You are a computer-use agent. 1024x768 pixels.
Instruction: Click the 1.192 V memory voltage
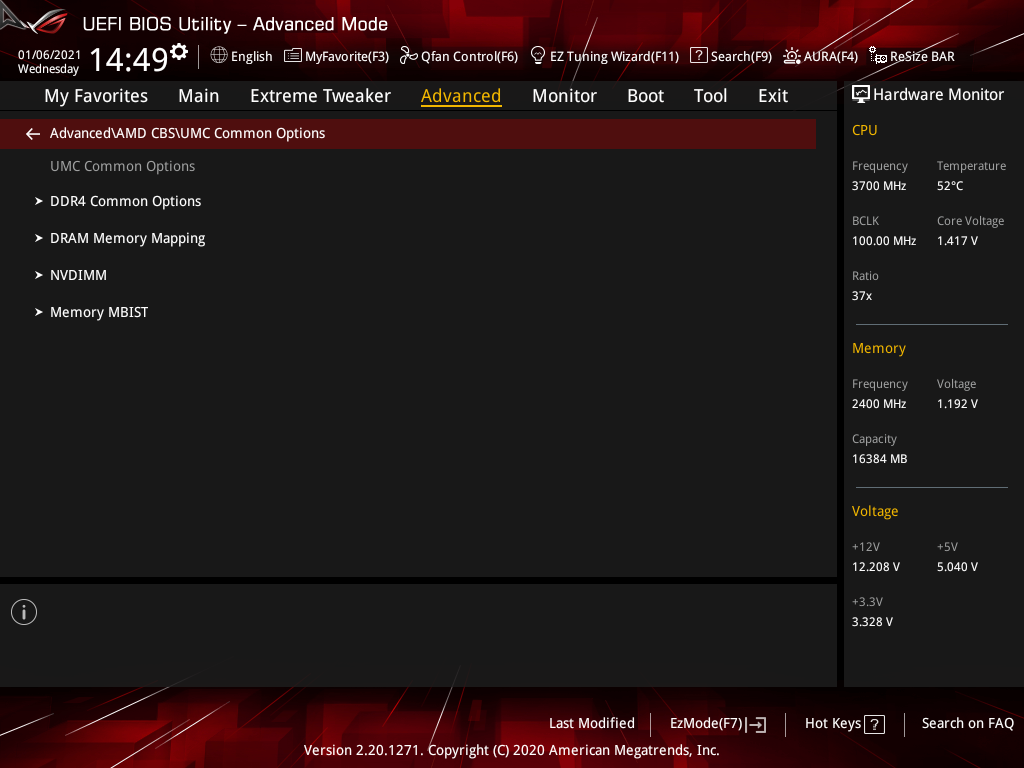pos(957,404)
